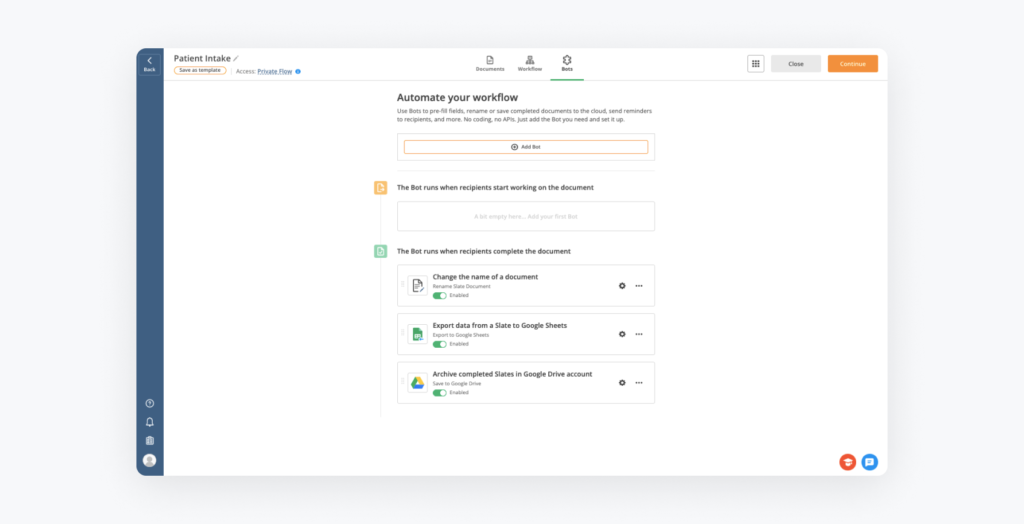The height and width of the screenshot is (524, 1024).
Task: Edit flow name with pencil icon
Action: [x=237, y=58]
